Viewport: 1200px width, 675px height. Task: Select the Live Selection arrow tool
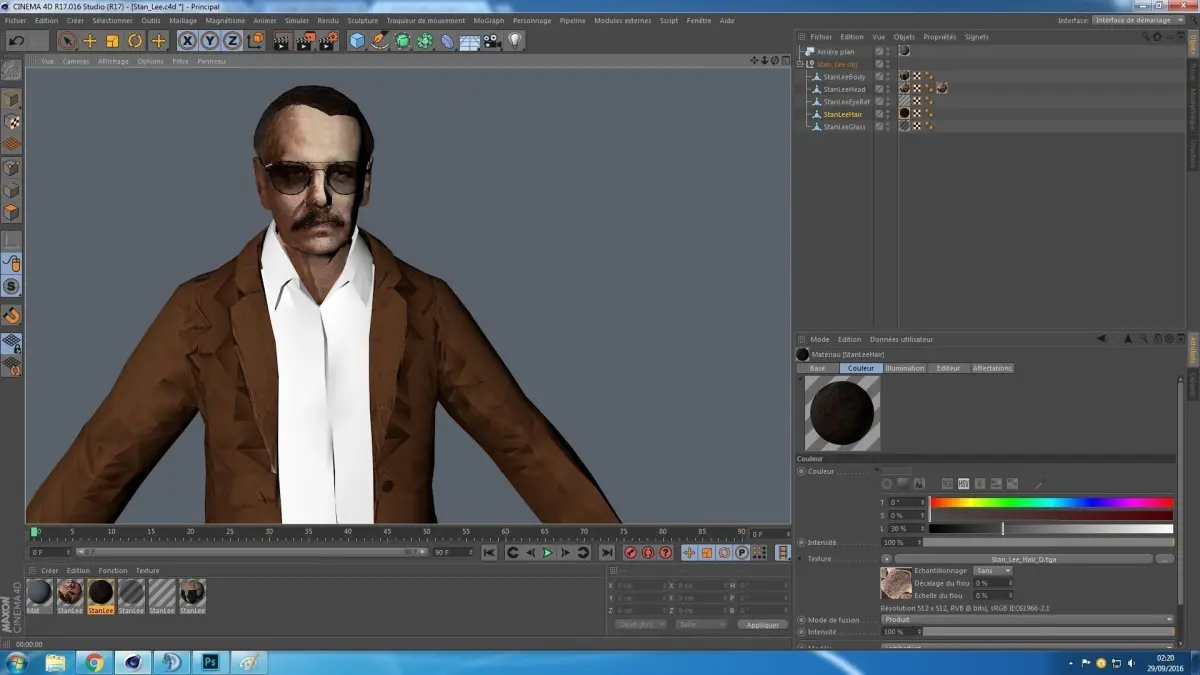tap(67, 41)
